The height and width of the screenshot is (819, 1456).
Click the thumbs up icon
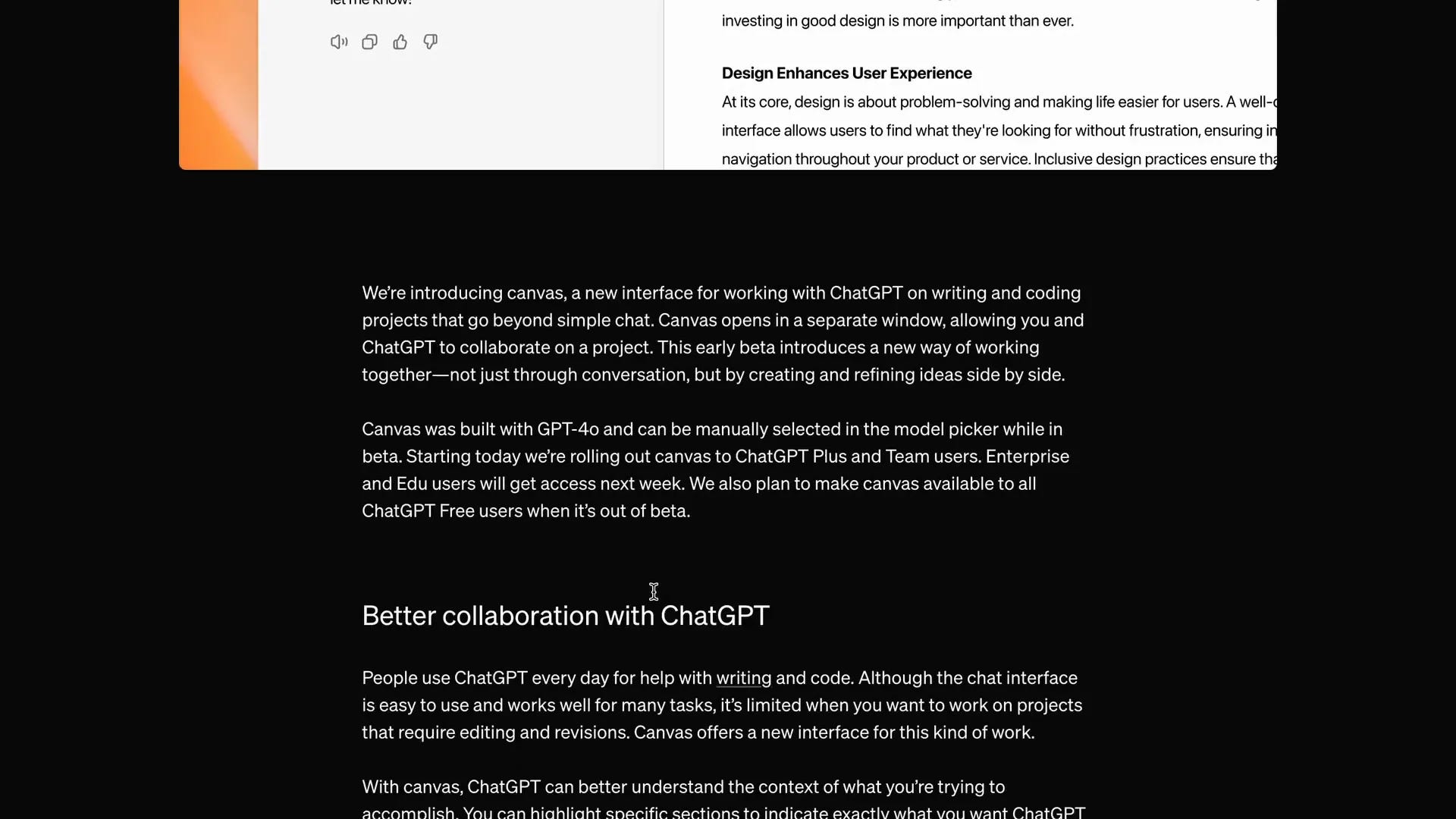pyautogui.click(x=399, y=41)
